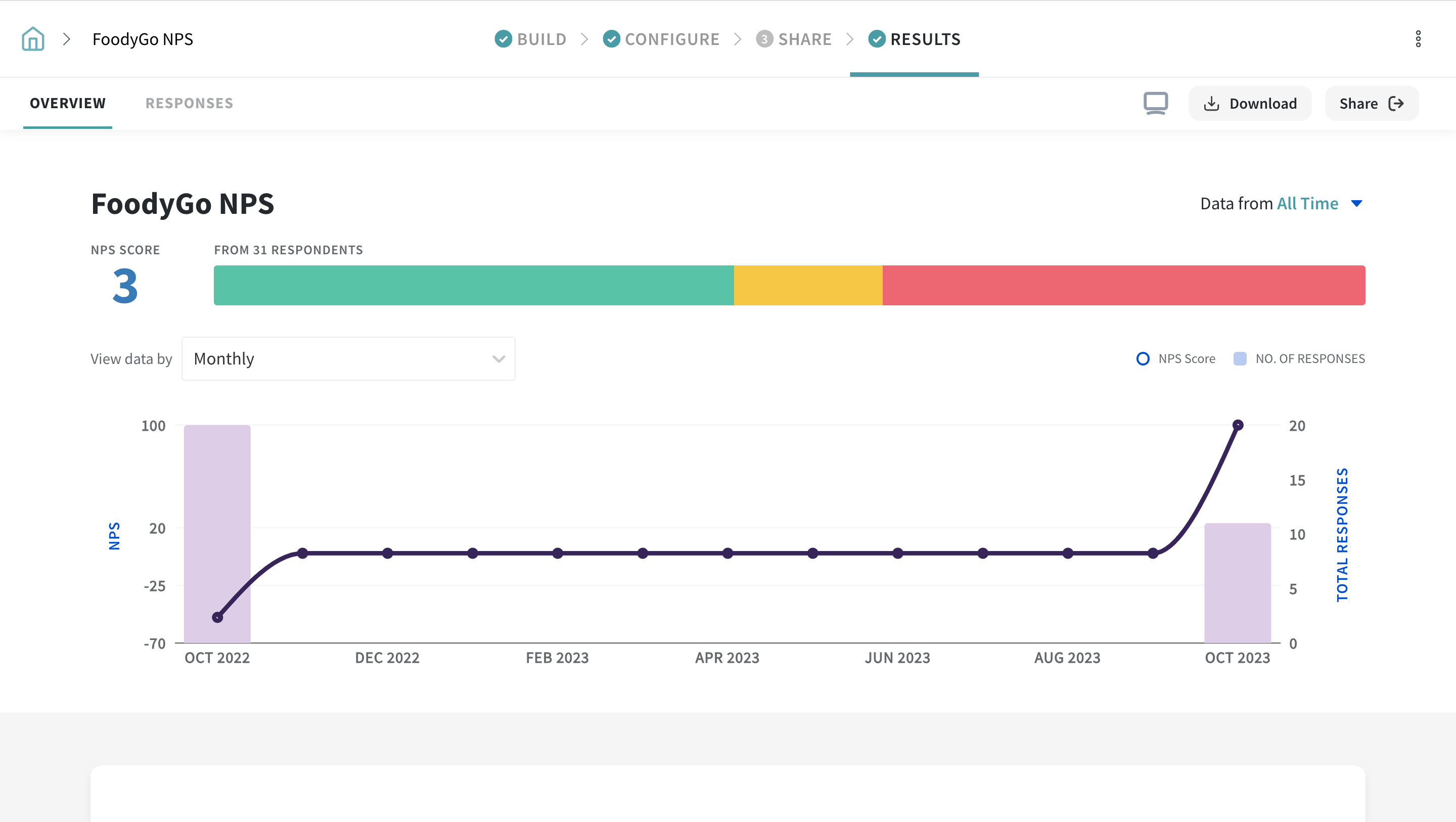Click the OCT 2023 NPS data point
This screenshot has width=1456, height=822.
coord(1238,425)
